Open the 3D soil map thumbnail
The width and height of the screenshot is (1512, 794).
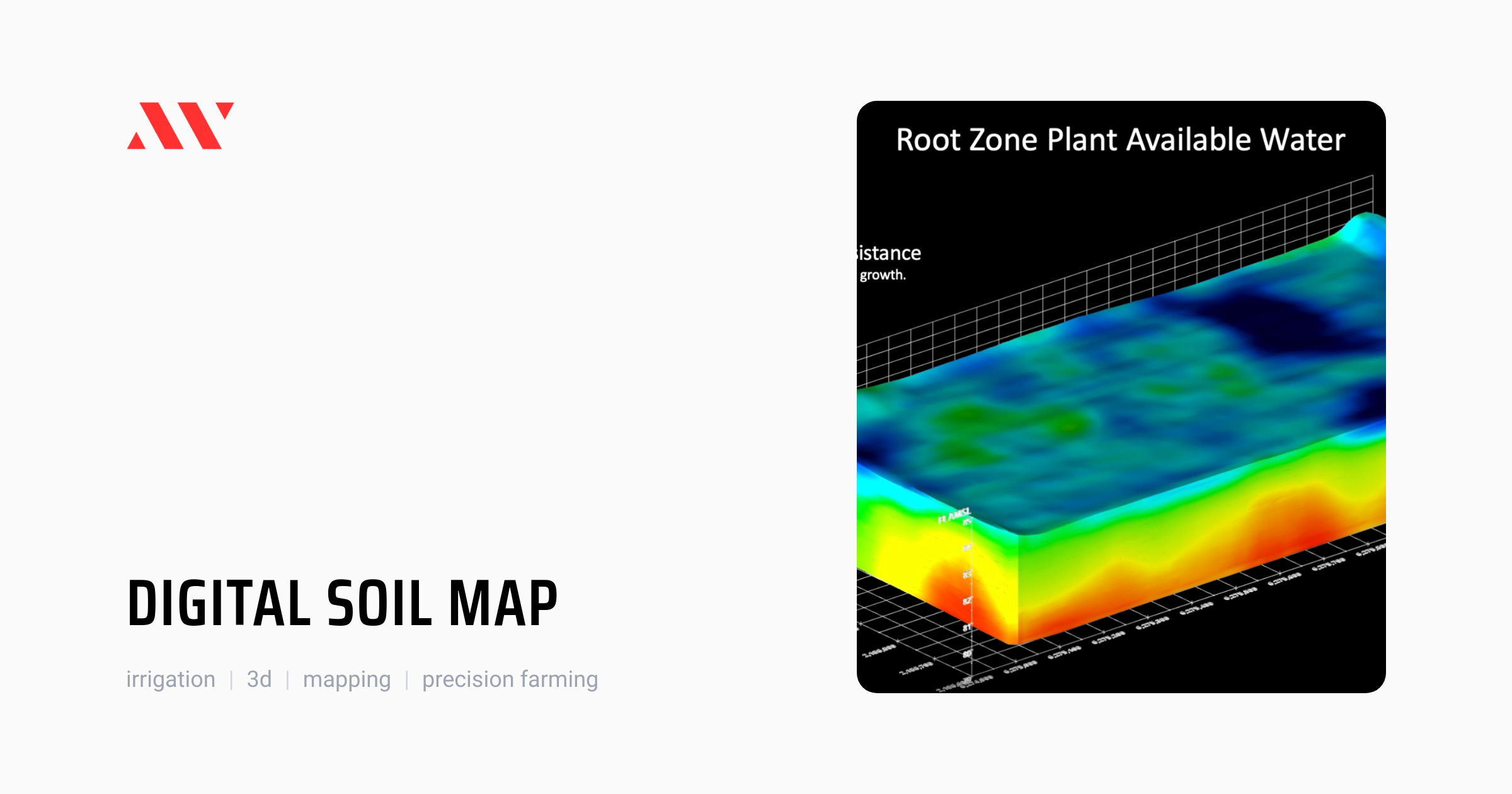pyautogui.click(x=1121, y=397)
